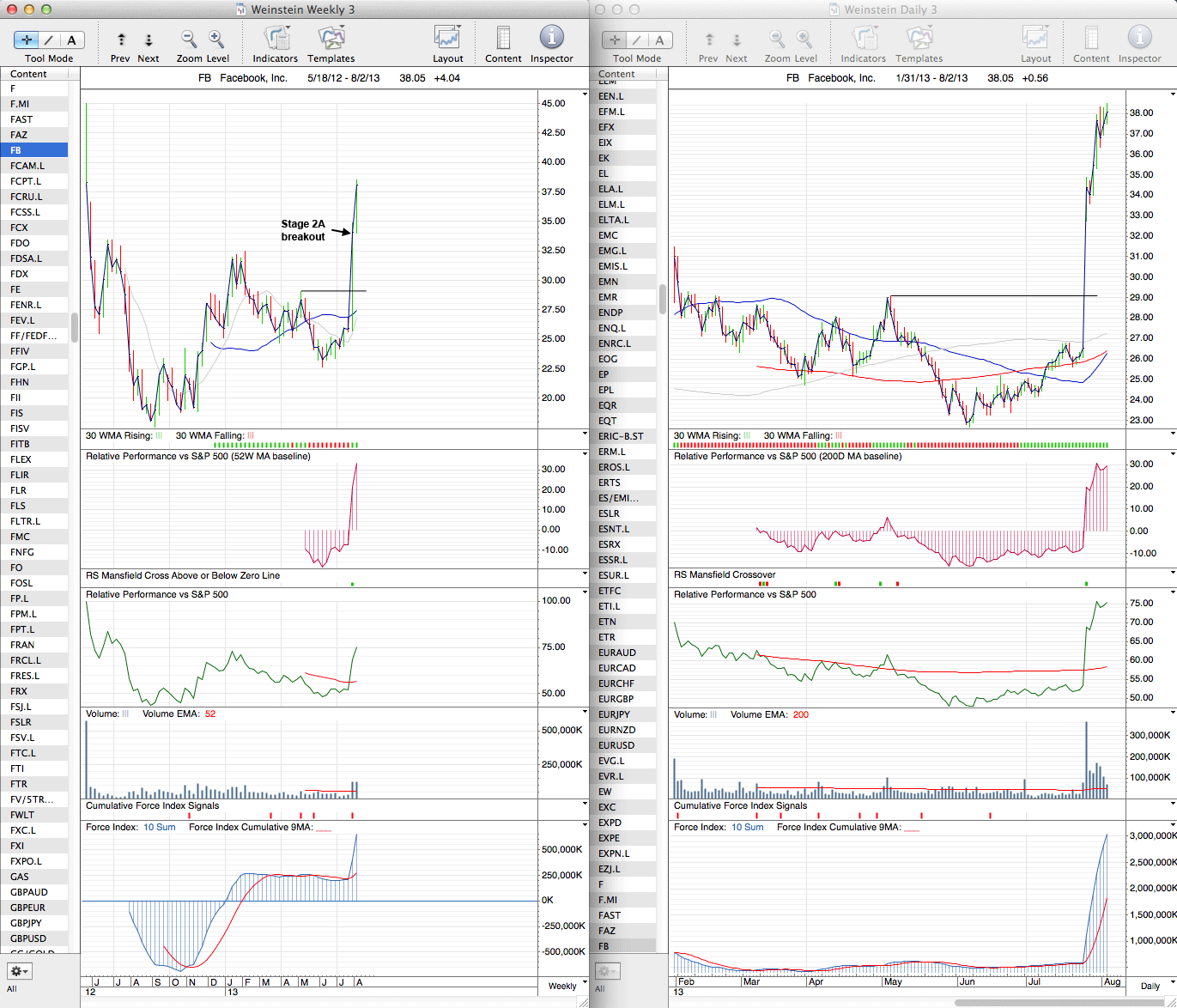1177x1008 pixels.
Task: Switch to the line drawing tool
Action: tap(49, 40)
